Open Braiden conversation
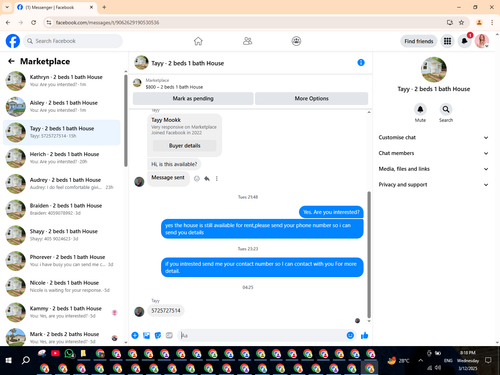This screenshot has height=375, width=500. click(62, 209)
